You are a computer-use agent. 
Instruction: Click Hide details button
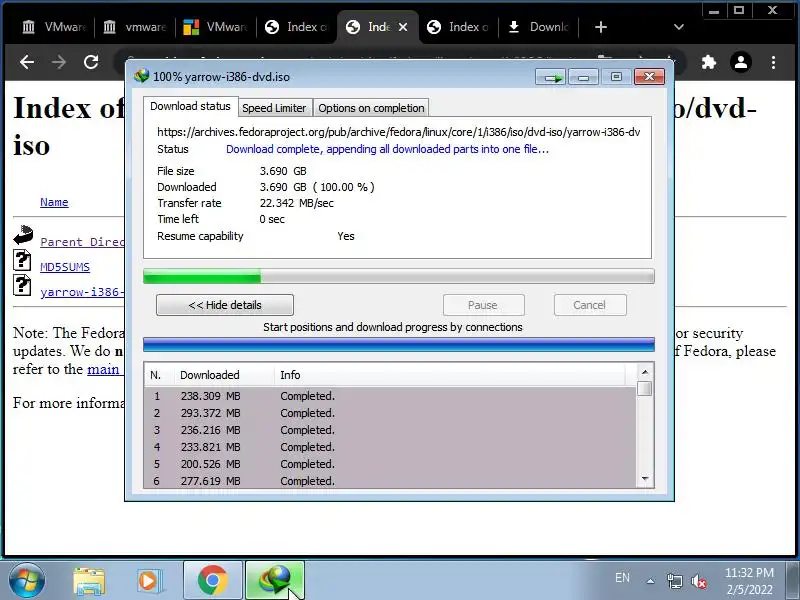225,305
